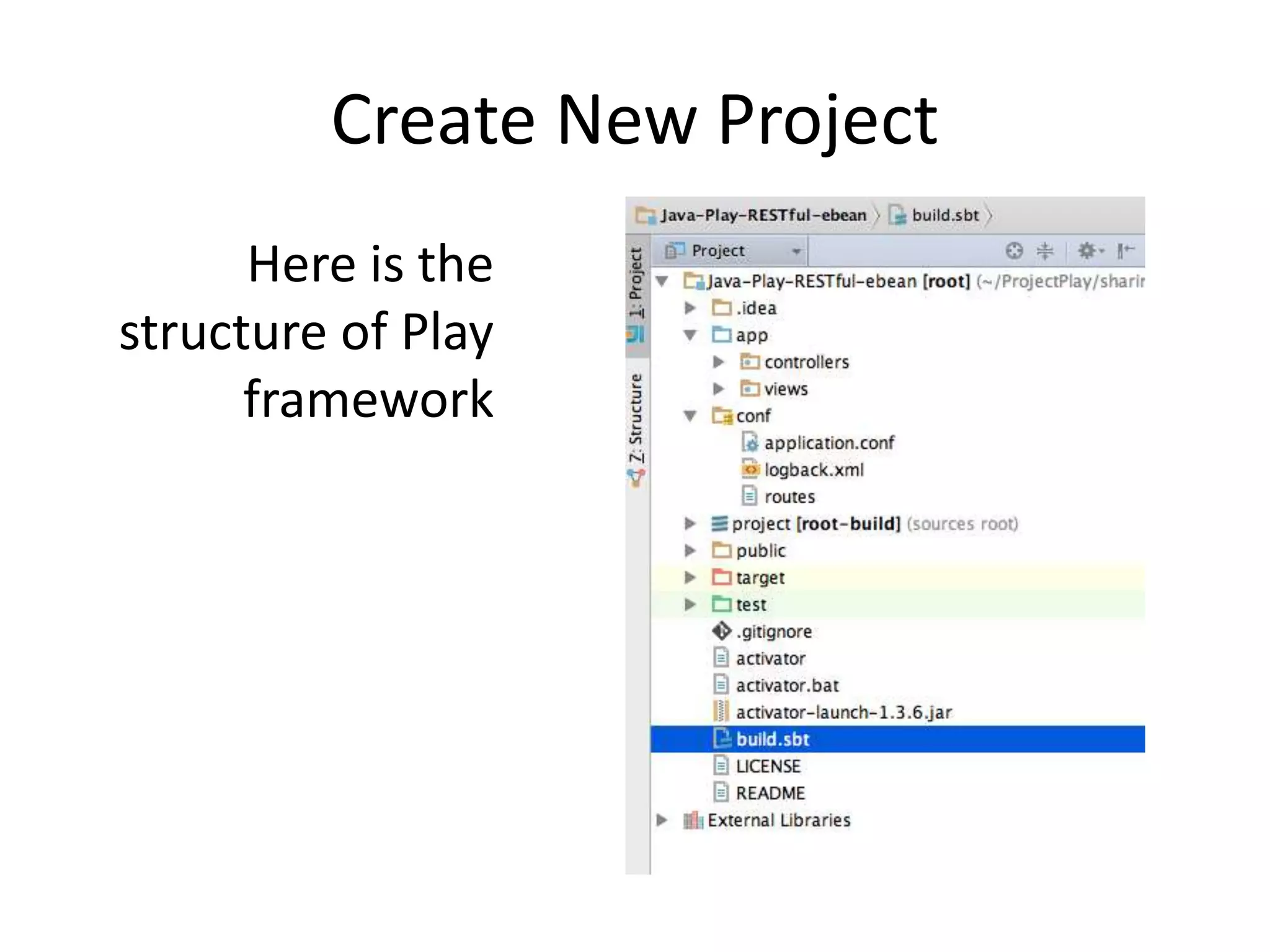Click build.sbt breadcrumb in navigation bar
Image resolution: width=1270 pixels, height=952 pixels.
(935, 216)
